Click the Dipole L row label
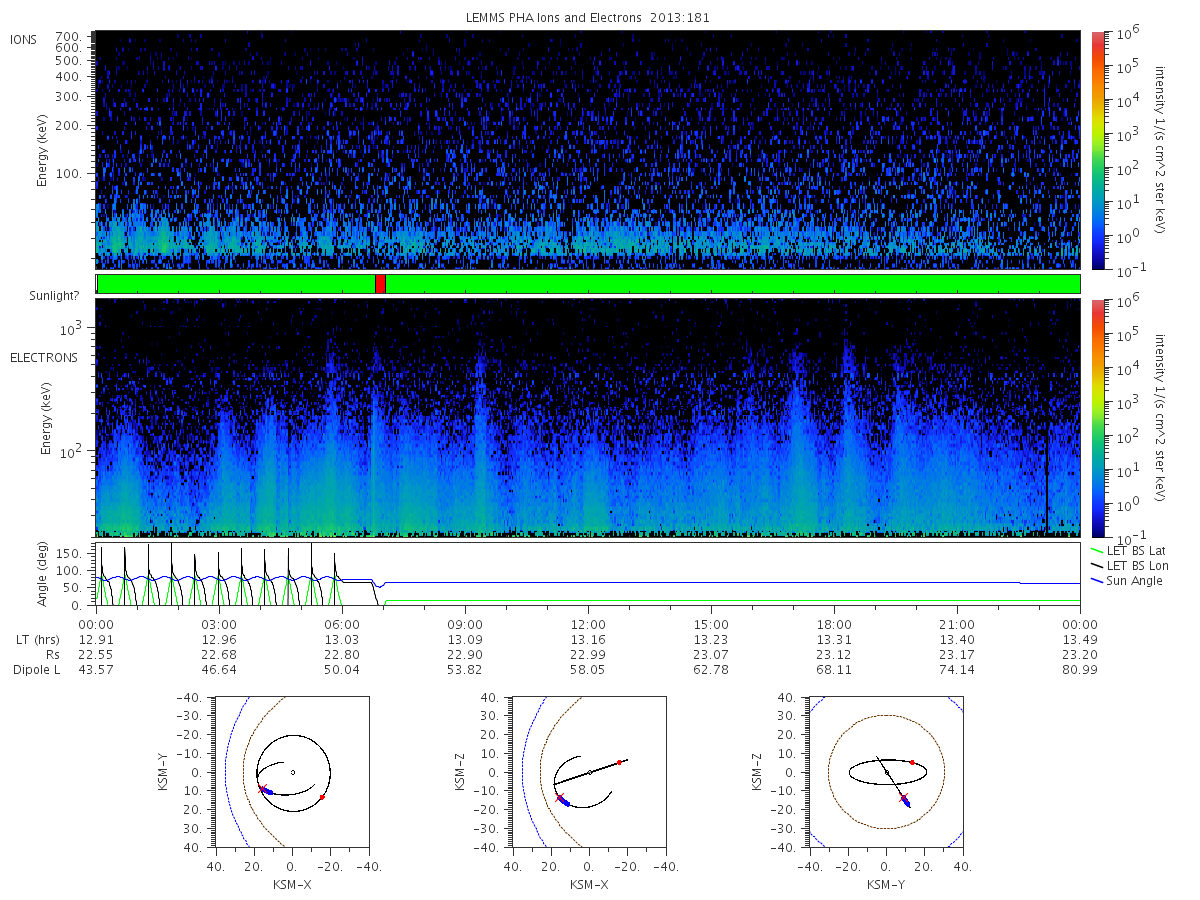 point(36,669)
